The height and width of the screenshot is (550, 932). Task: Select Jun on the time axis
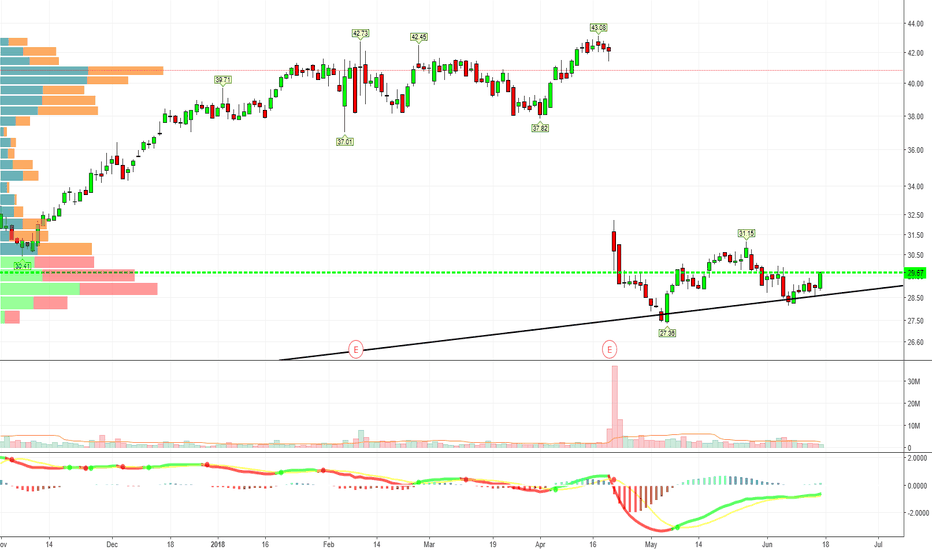767,544
